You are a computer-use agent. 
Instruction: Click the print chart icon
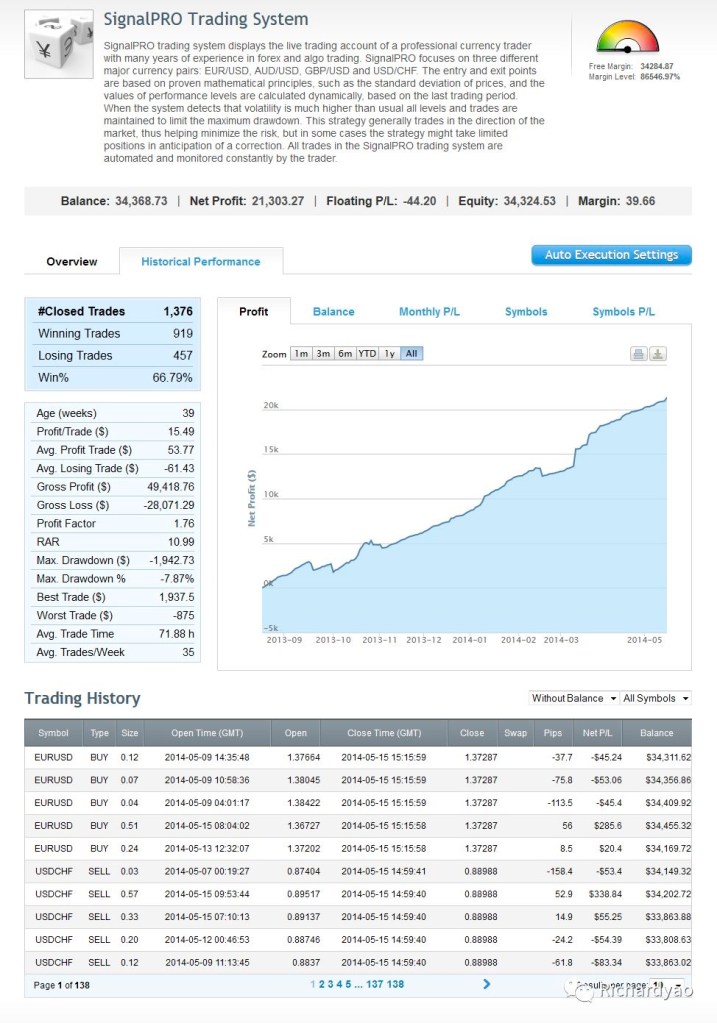click(638, 354)
